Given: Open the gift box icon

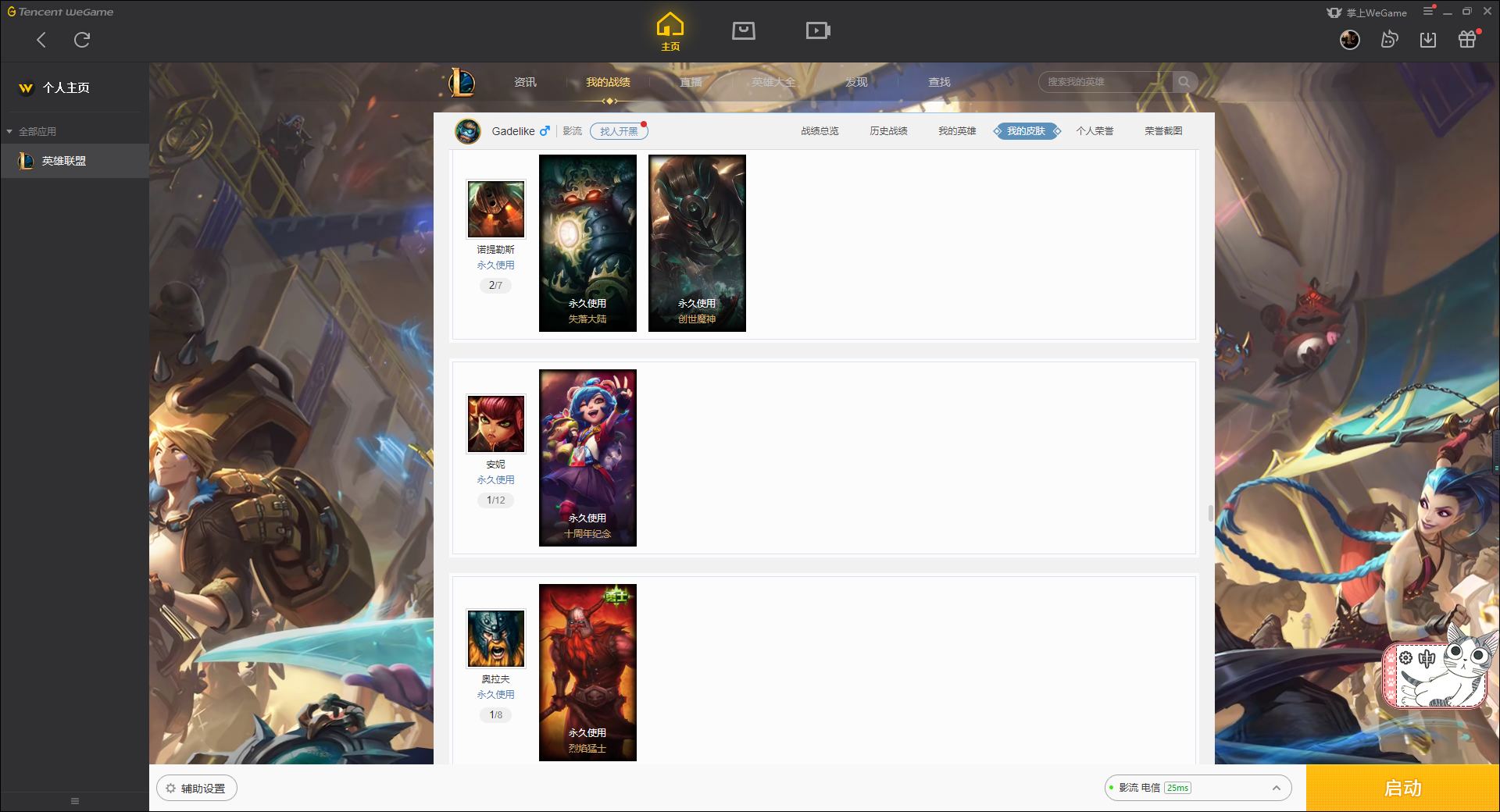Looking at the screenshot, I should (1467, 39).
